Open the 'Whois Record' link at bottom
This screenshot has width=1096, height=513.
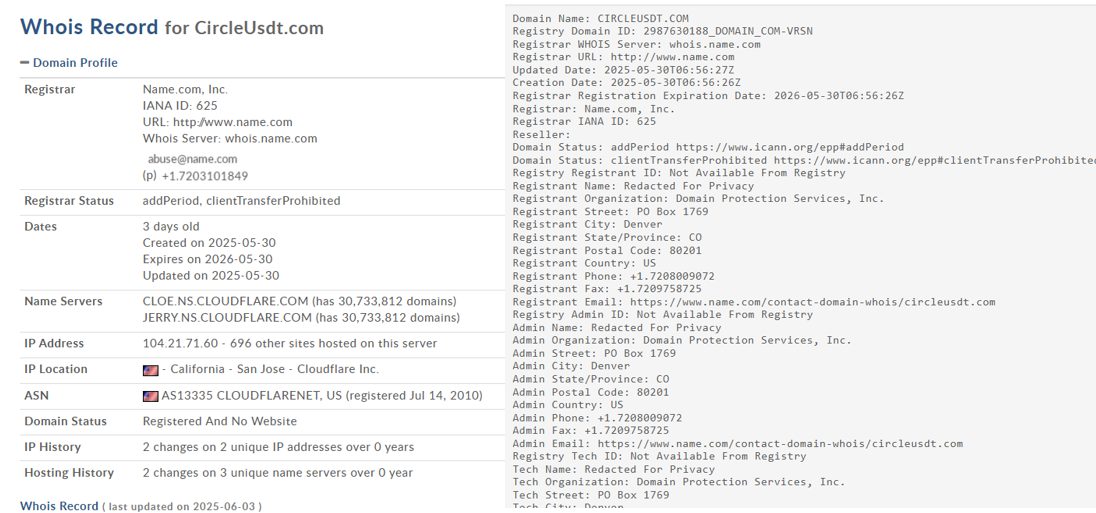(59, 506)
